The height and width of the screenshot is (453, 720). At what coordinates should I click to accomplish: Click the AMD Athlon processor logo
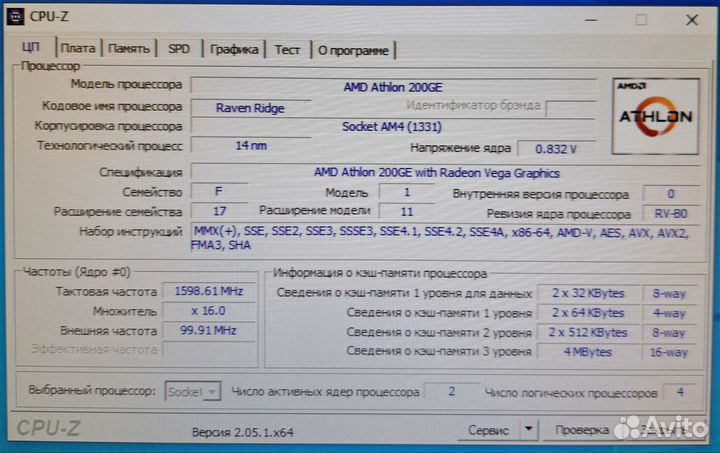pyautogui.click(x=655, y=116)
